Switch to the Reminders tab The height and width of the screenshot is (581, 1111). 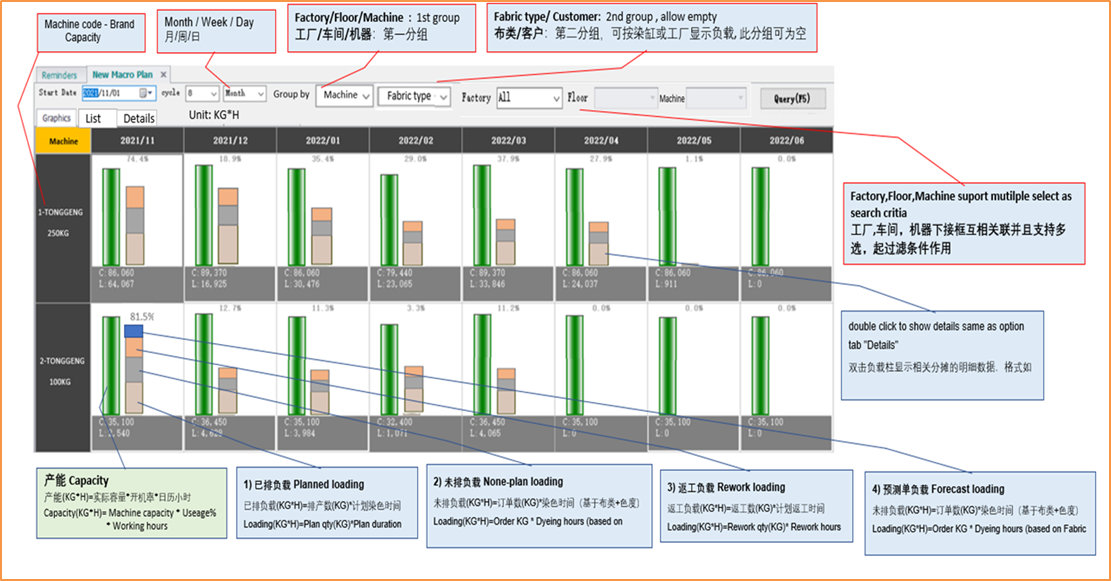pyautogui.click(x=58, y=75)
